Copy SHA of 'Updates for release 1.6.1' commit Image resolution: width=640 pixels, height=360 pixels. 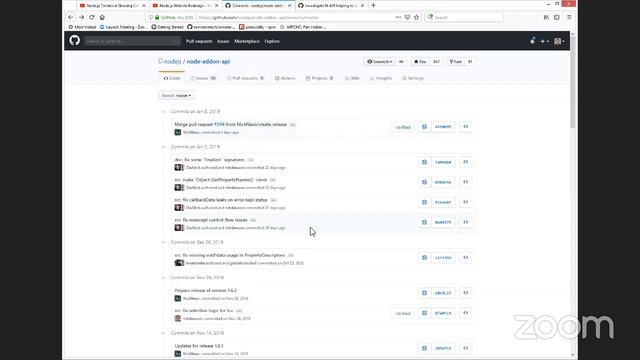(424, 348)
